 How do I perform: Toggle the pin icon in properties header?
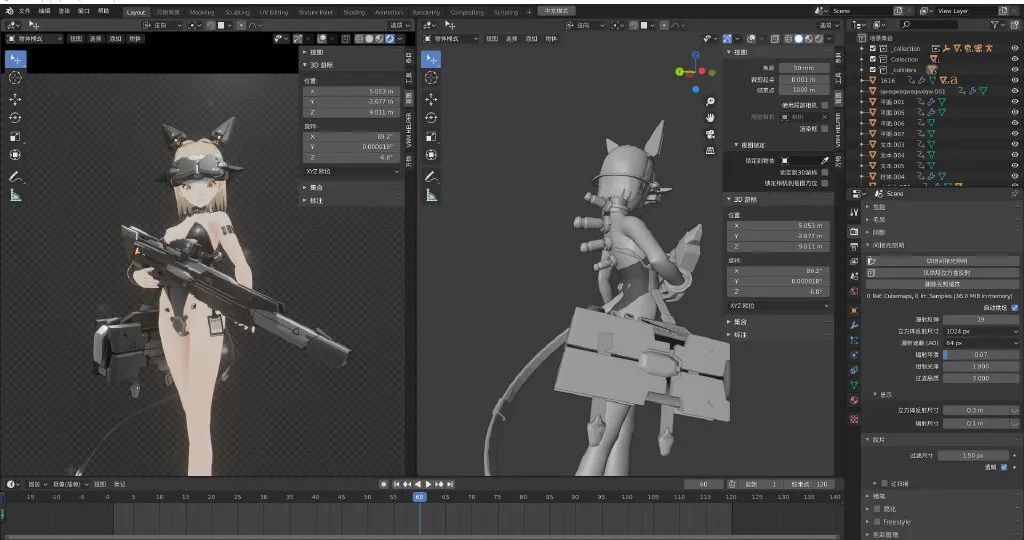1014,194
